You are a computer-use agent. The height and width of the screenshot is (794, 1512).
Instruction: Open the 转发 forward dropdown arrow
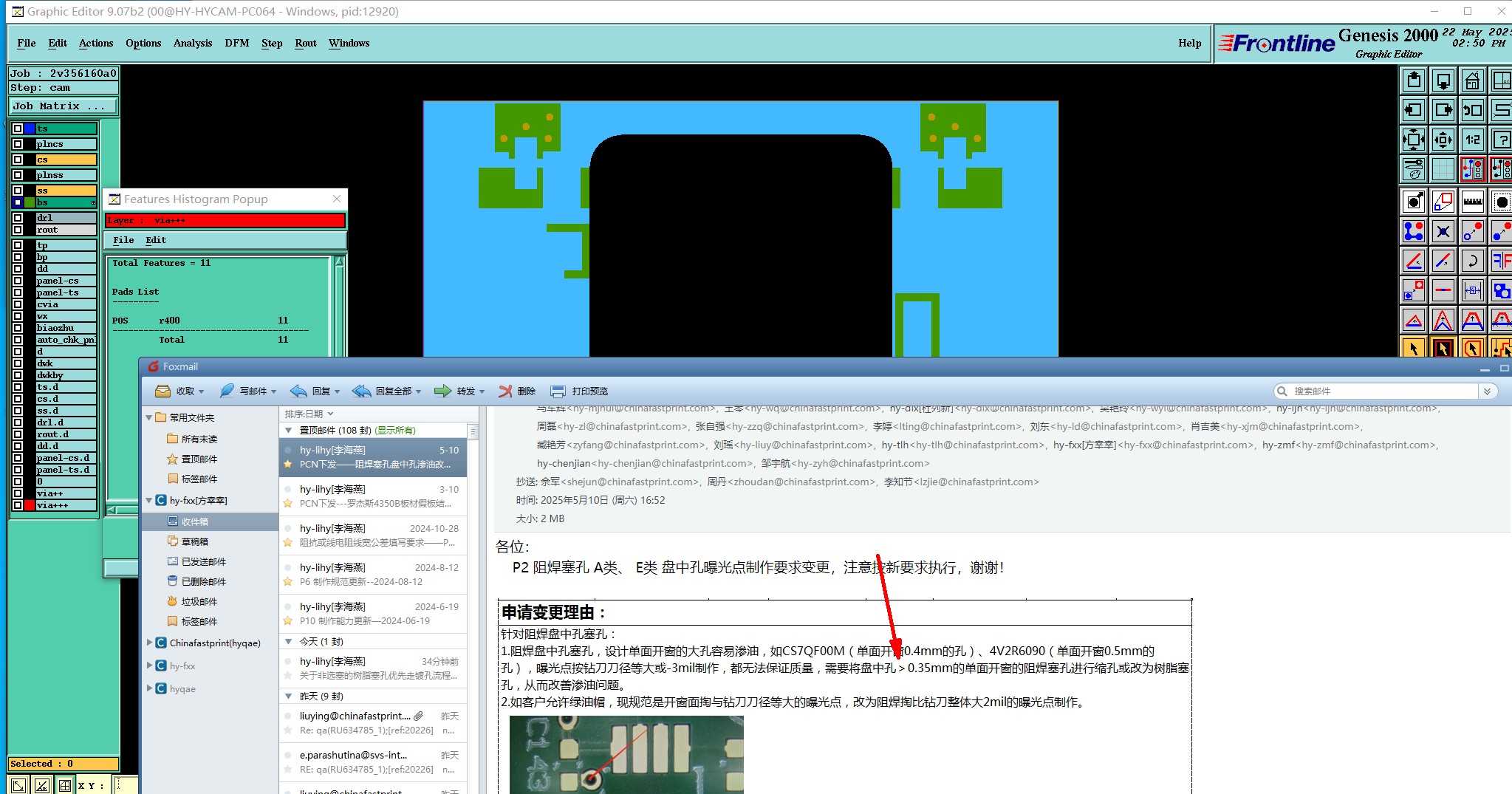[x=482, y=391]
